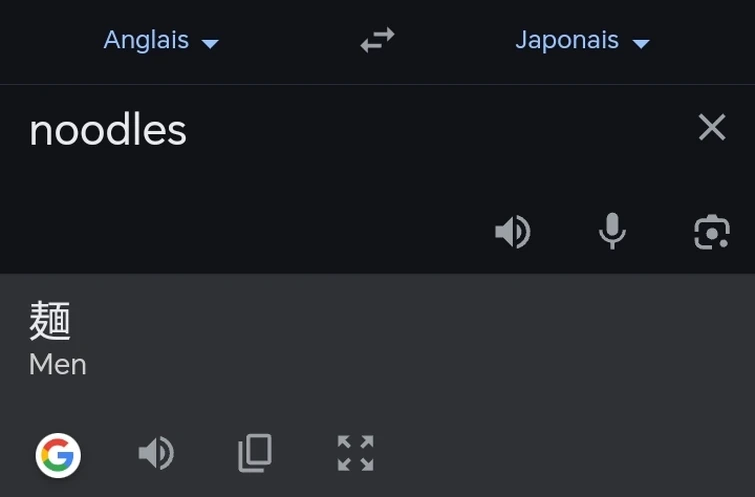This screenshot has height=497, width=755.
Task: Open the Japonais target language selector
Action: (x=567, y=41)
